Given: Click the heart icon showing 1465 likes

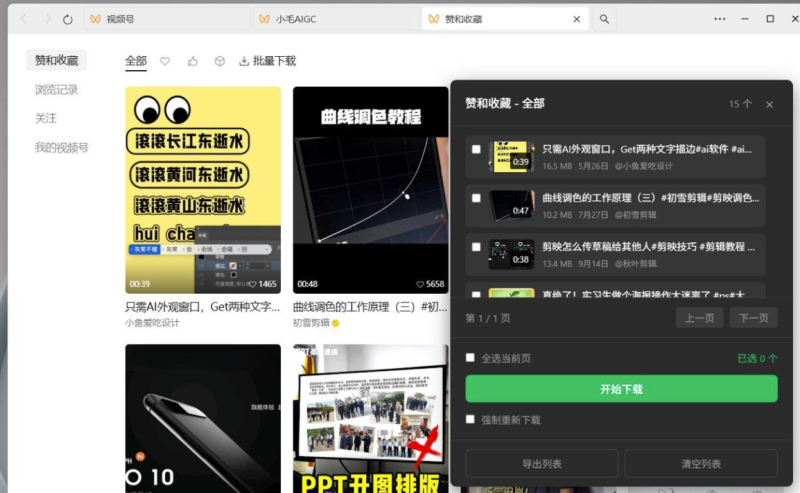Looking at the screenshot, I should [x=253, y=284].
